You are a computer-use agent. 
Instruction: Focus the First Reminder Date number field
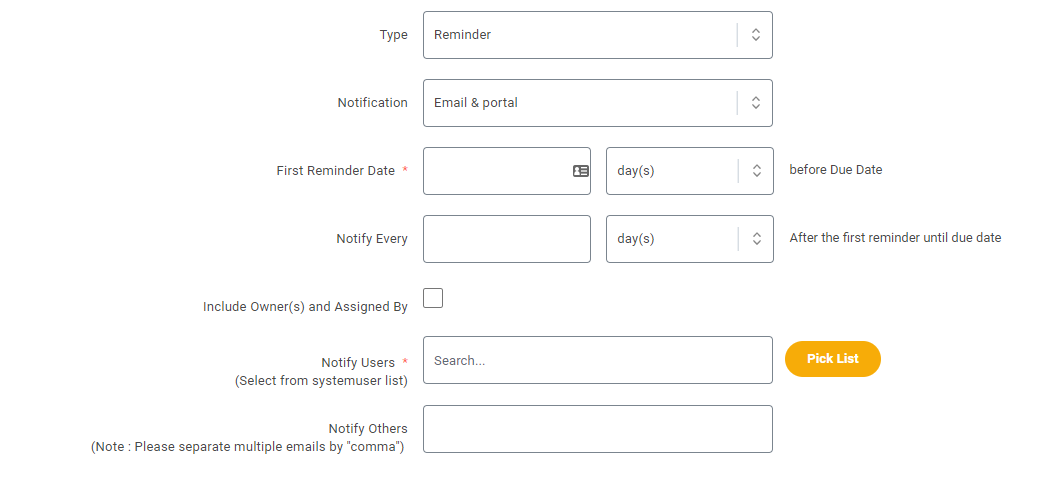click(507, 171)
